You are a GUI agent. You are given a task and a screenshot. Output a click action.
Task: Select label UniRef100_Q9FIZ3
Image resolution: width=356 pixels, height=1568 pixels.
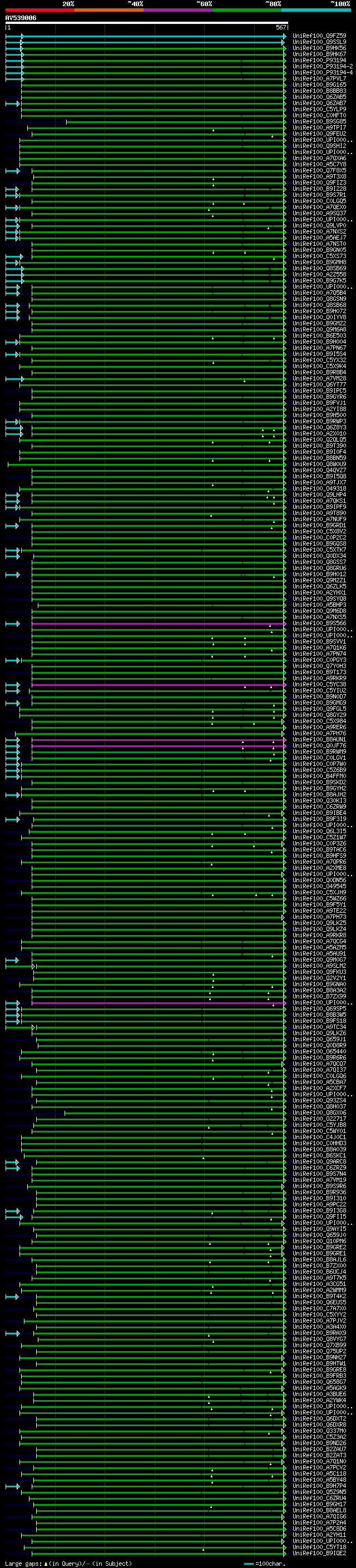(x=319, y=182)
